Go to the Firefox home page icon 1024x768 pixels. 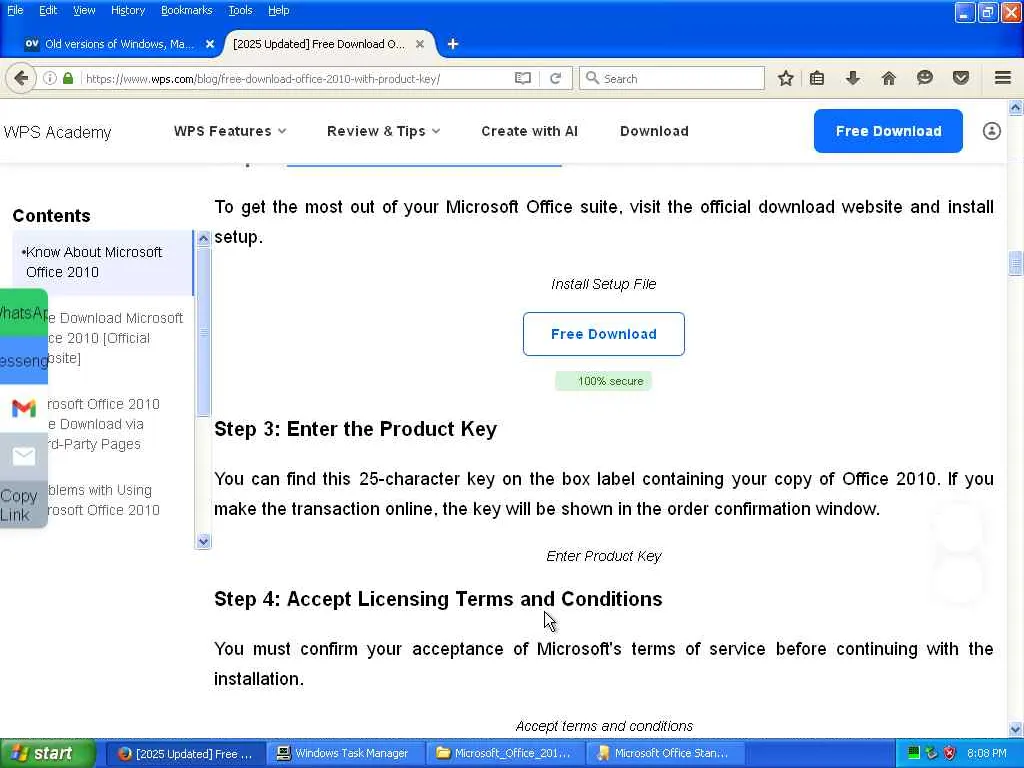click(x=888, y=78)
